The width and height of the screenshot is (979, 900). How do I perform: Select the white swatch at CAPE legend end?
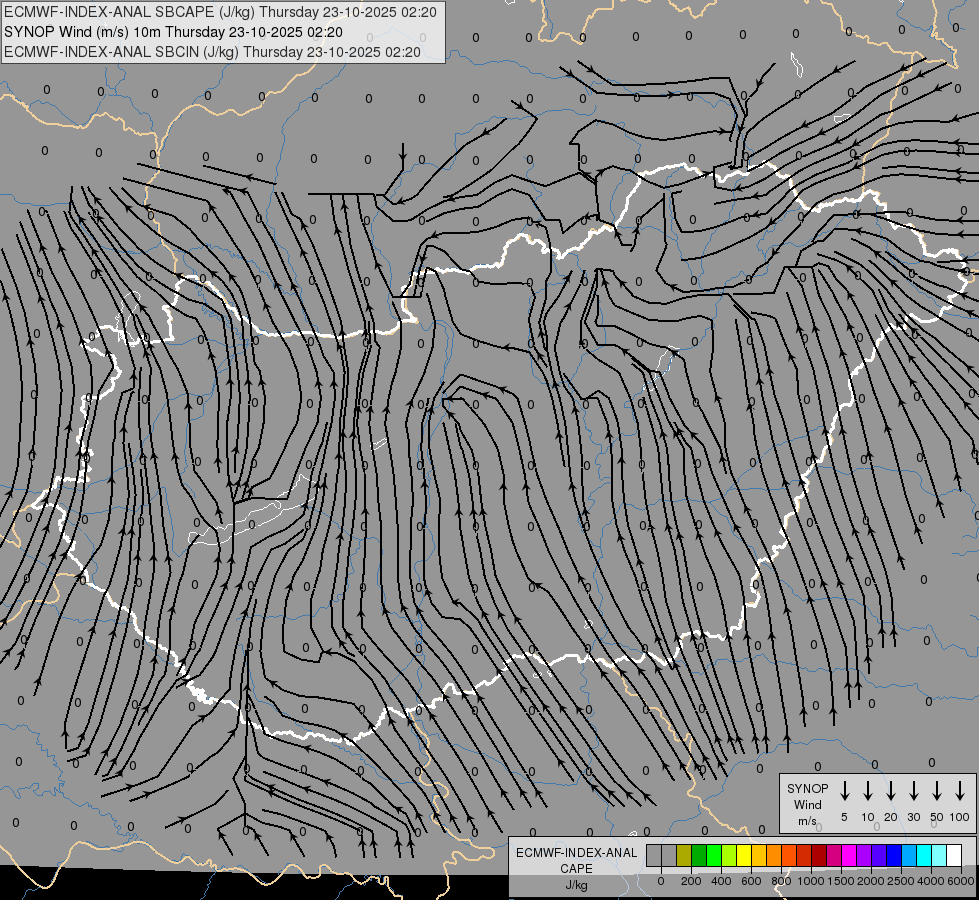click(954, 855)
